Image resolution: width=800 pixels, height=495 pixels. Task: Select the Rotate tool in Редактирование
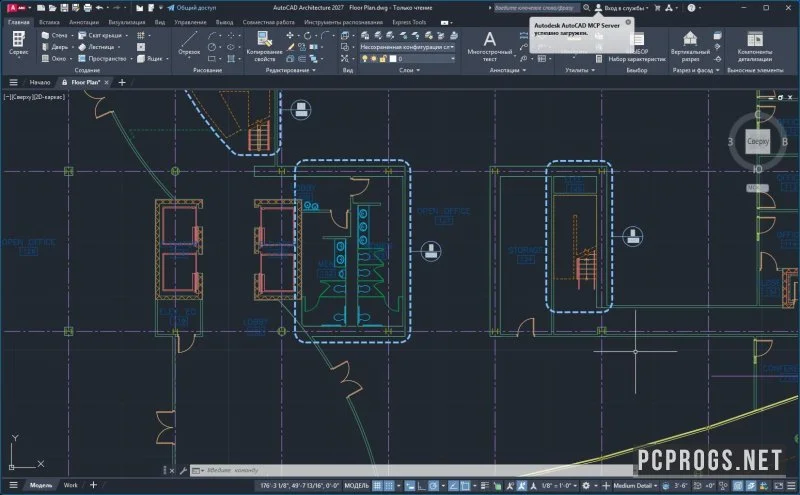coord(307,35)
